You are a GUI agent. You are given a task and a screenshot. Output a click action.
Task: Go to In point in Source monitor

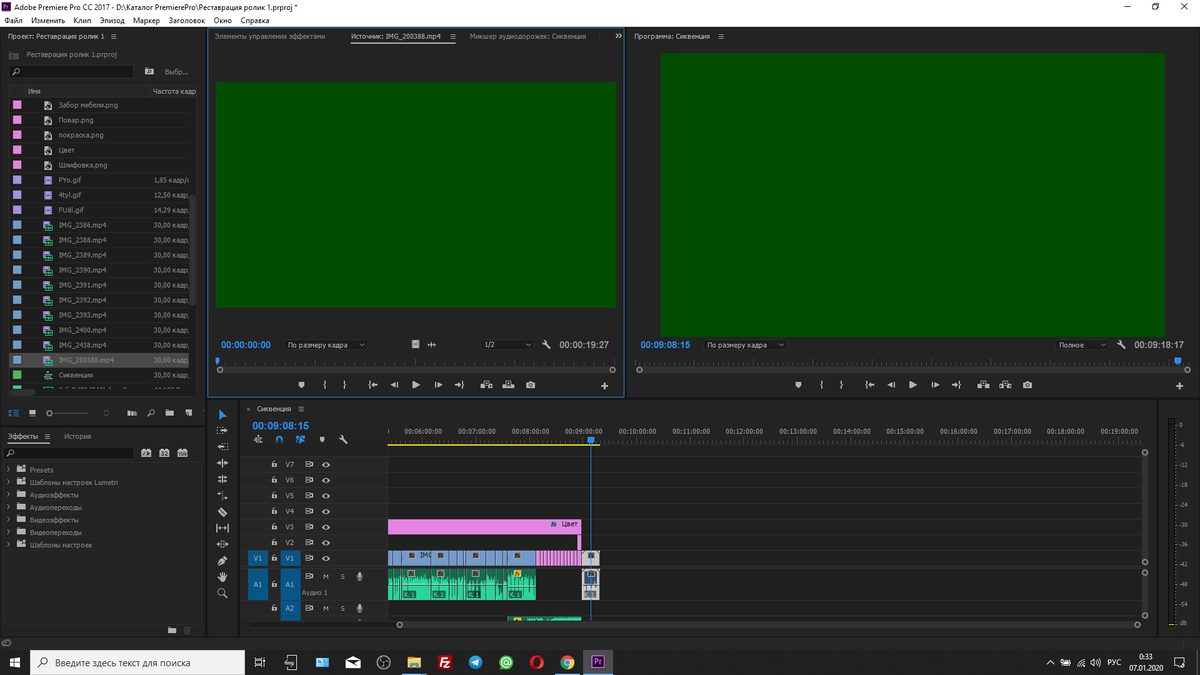point(373,385)
